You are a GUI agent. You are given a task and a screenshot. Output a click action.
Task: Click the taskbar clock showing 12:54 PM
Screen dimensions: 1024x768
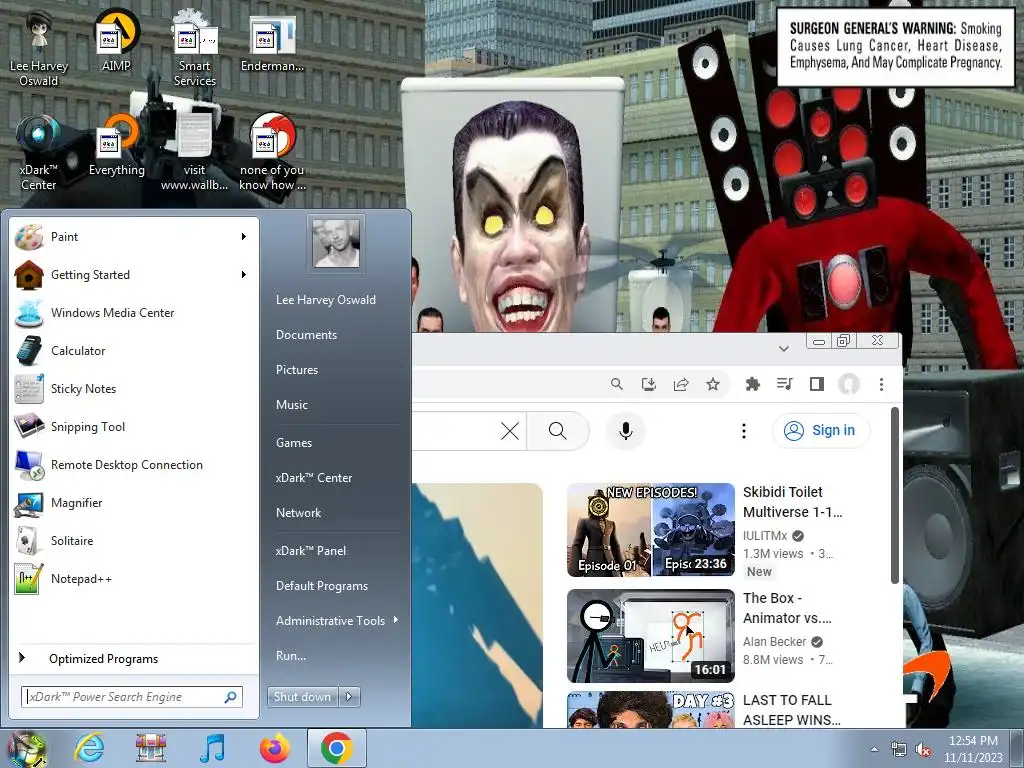pyautogui.click(x=973, y=749)
